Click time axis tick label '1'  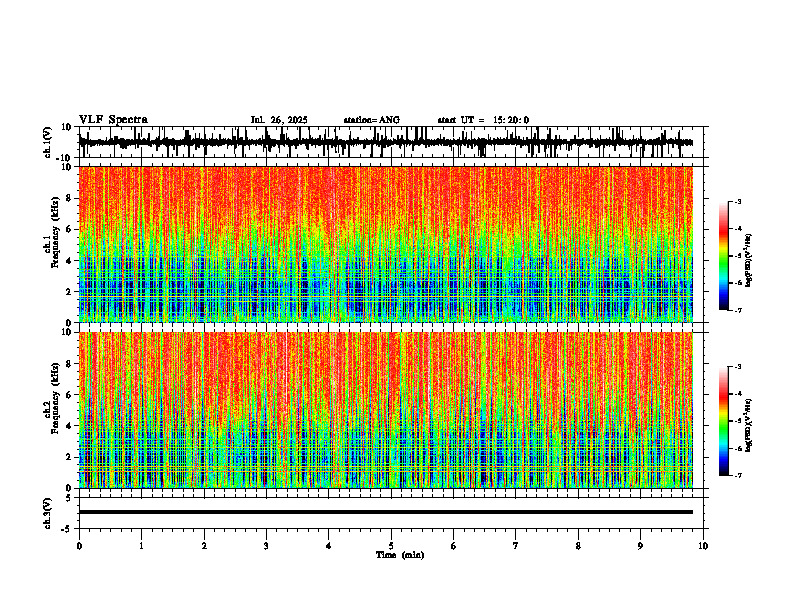click(141, 546)
